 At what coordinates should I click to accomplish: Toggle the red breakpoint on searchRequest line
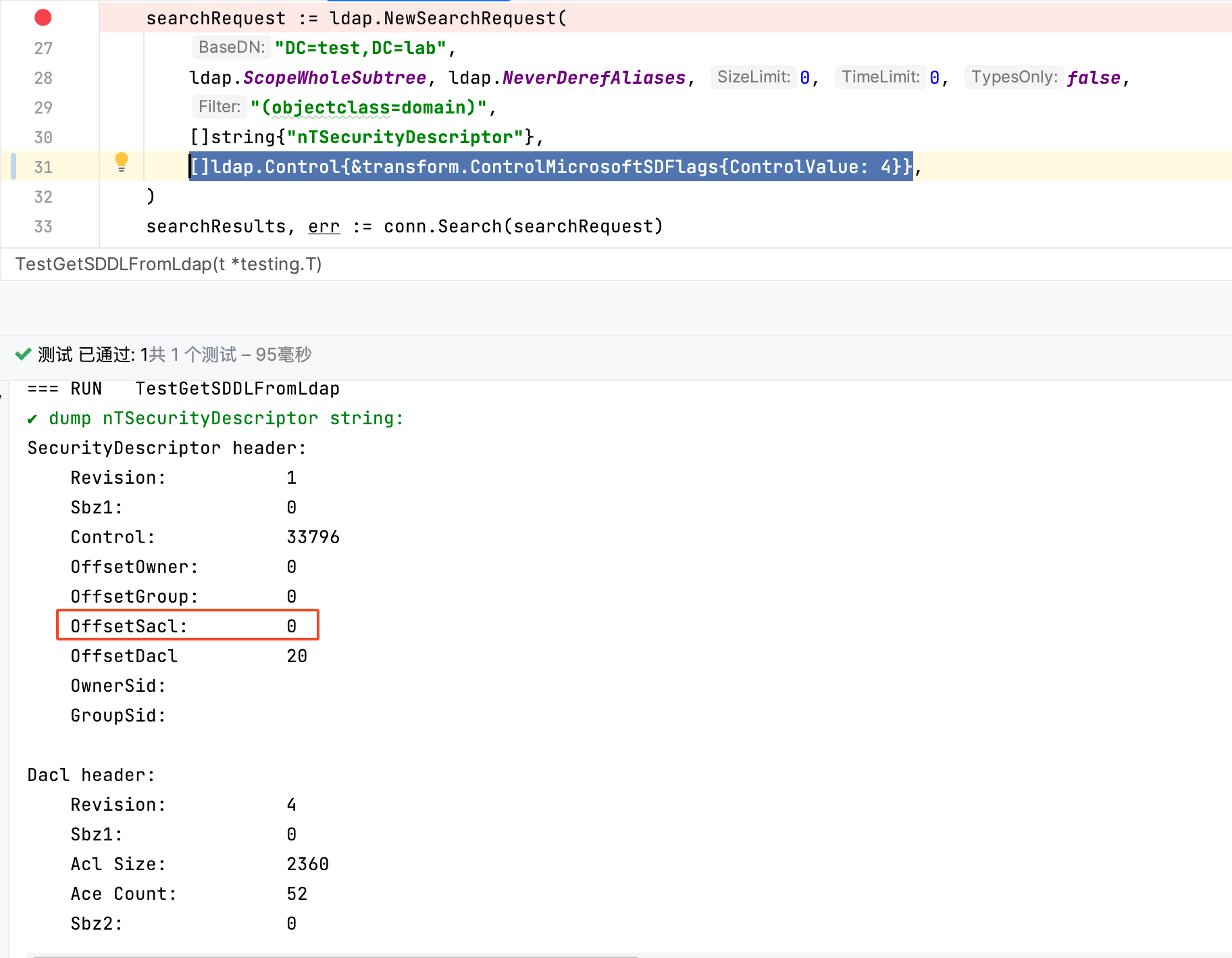pos(43,18)
